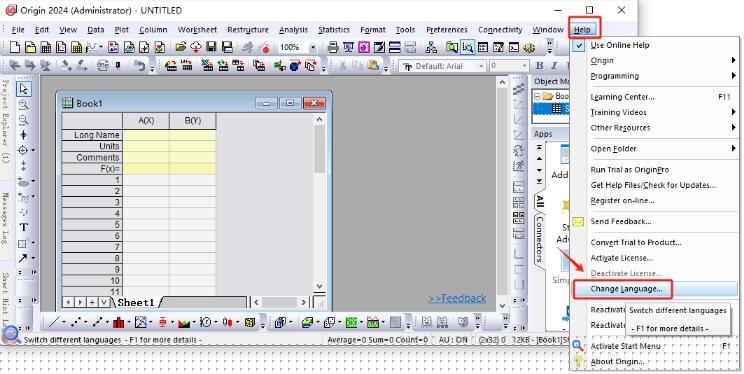
Task: Open the Analysis menu
Action: pos(293,30)
